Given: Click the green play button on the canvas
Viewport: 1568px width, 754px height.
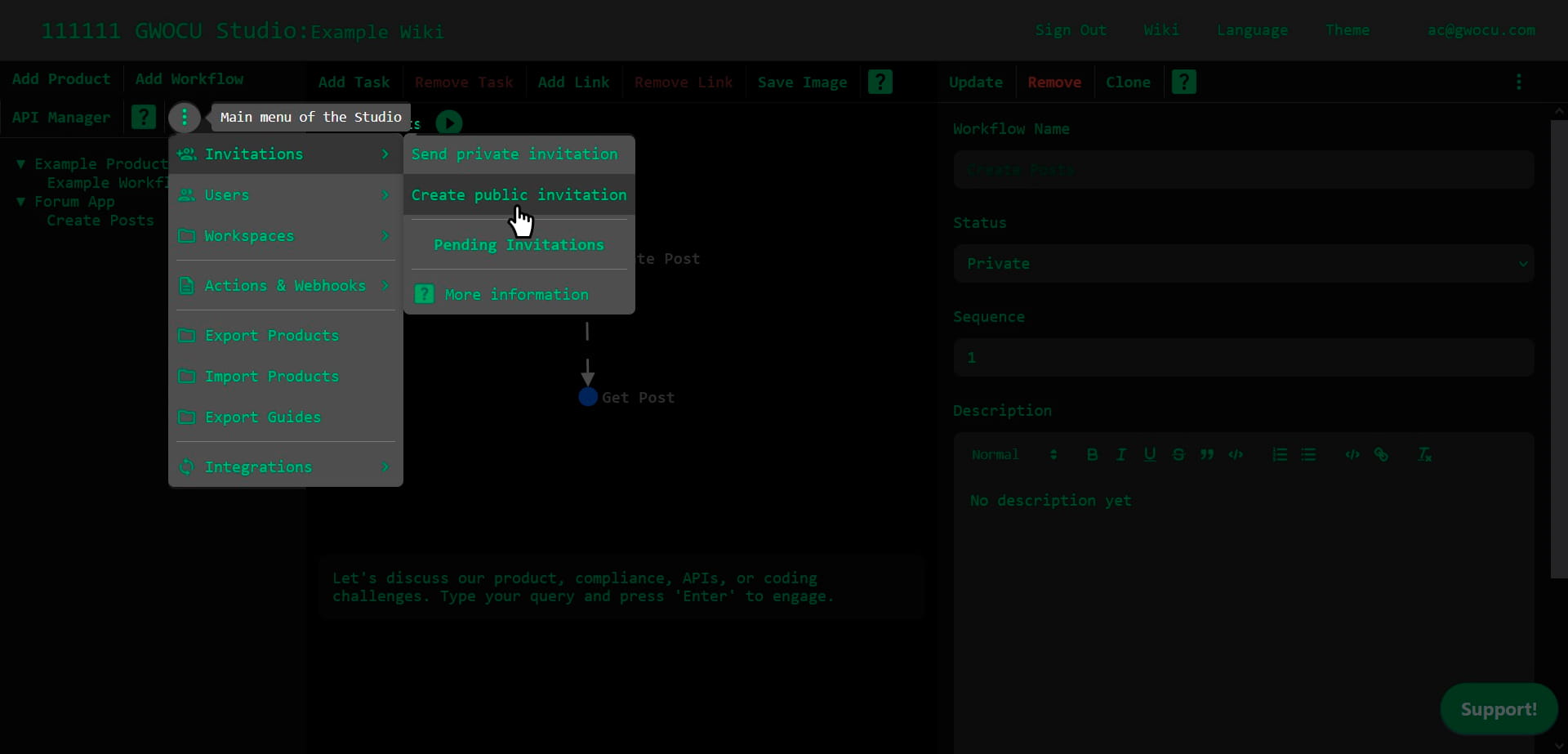Looking at the screenshot, I should coord(449,123).
